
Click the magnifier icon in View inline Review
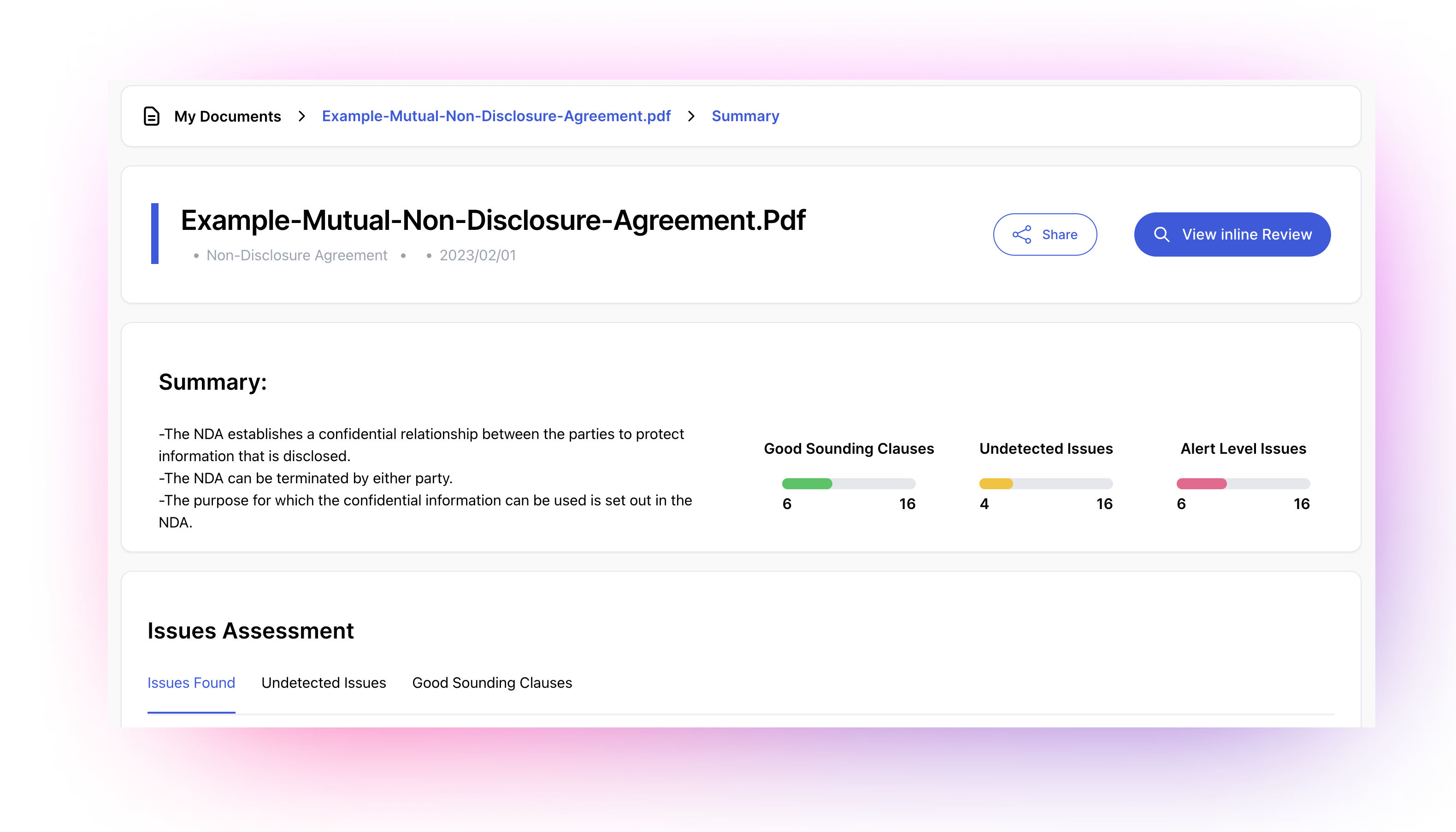tap(1161, 234)
